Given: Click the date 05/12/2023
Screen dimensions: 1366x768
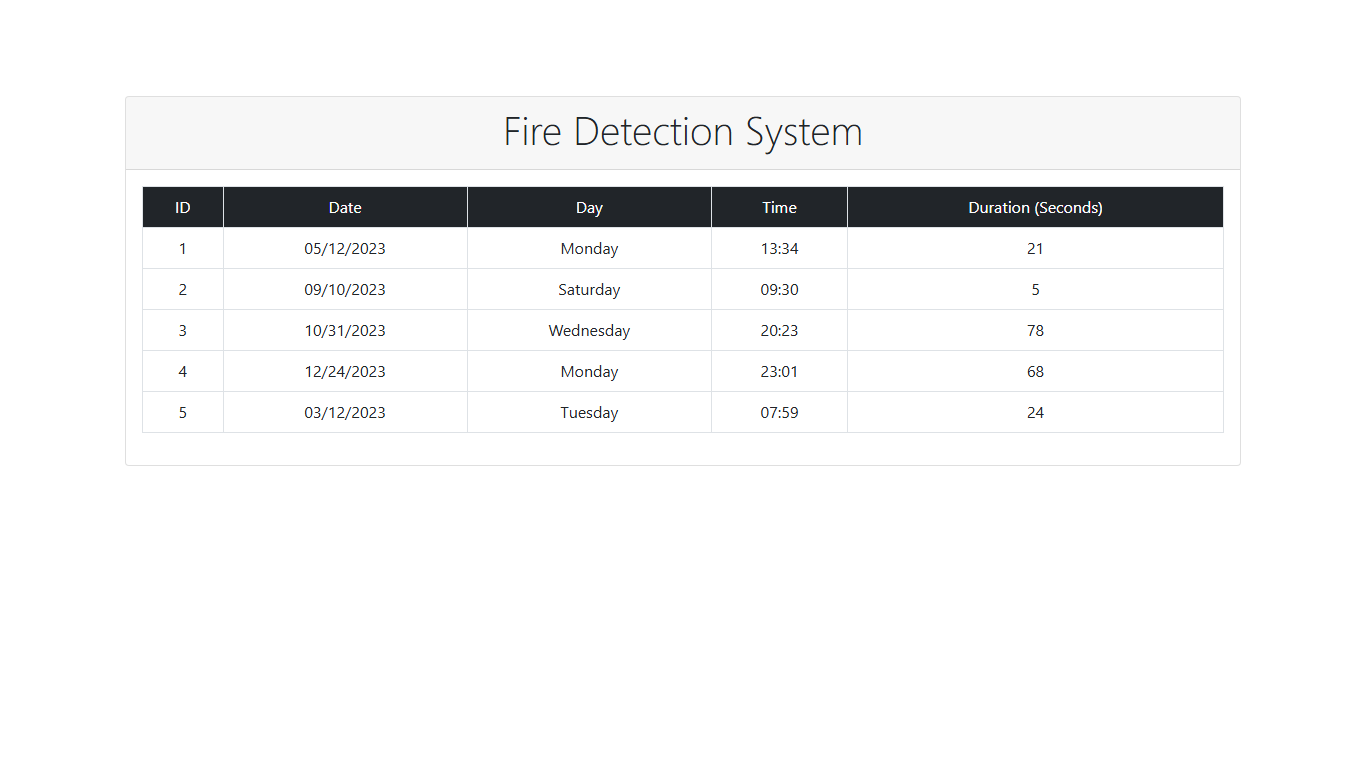Looking at the screenshot, I should pos(345,248).
